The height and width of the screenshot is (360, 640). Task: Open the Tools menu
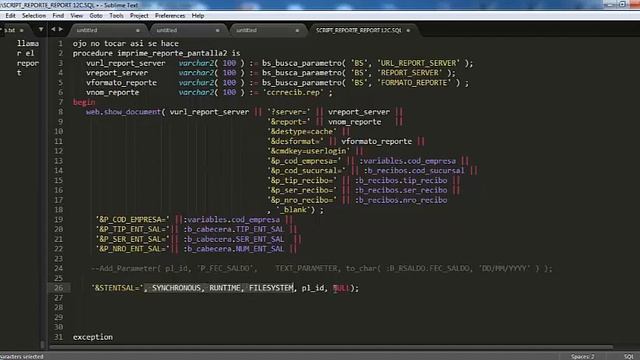pos(116,16)
